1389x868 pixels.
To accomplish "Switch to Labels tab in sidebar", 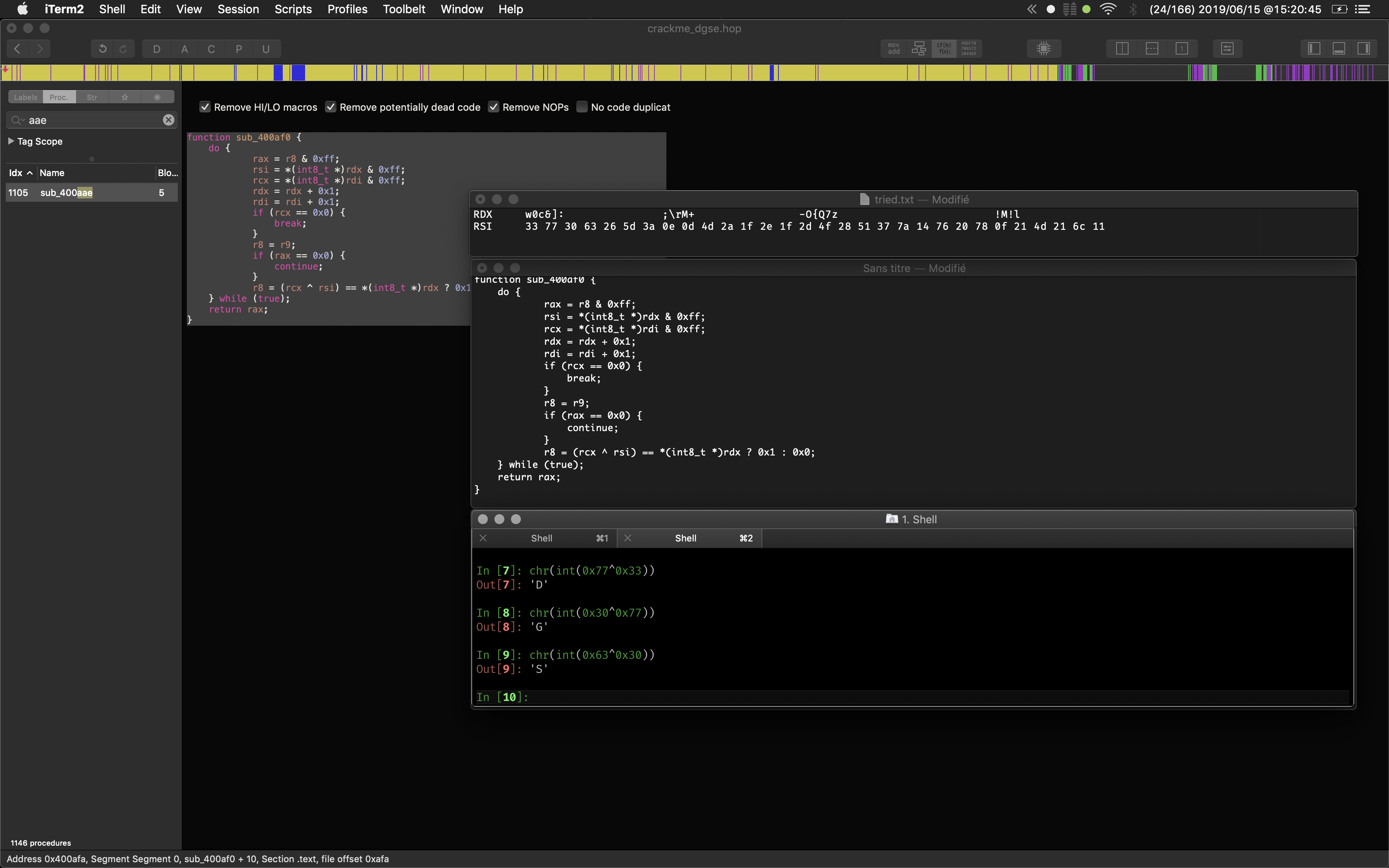I will pyautogui.click(x=25, y=97).
